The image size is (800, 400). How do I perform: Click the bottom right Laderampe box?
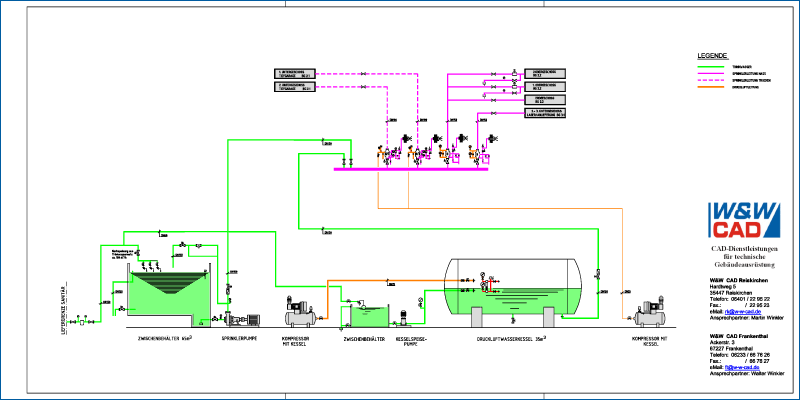[x=545, y=113]
